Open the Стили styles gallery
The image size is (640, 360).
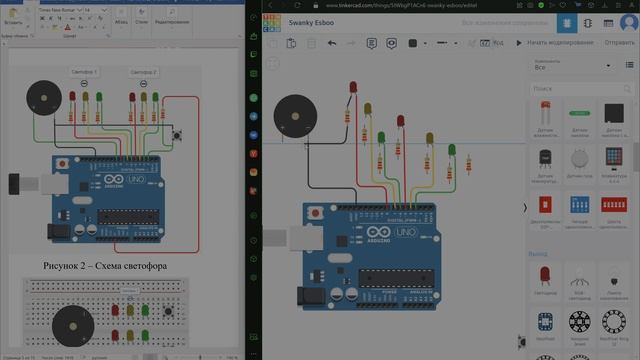coord(142,17)
